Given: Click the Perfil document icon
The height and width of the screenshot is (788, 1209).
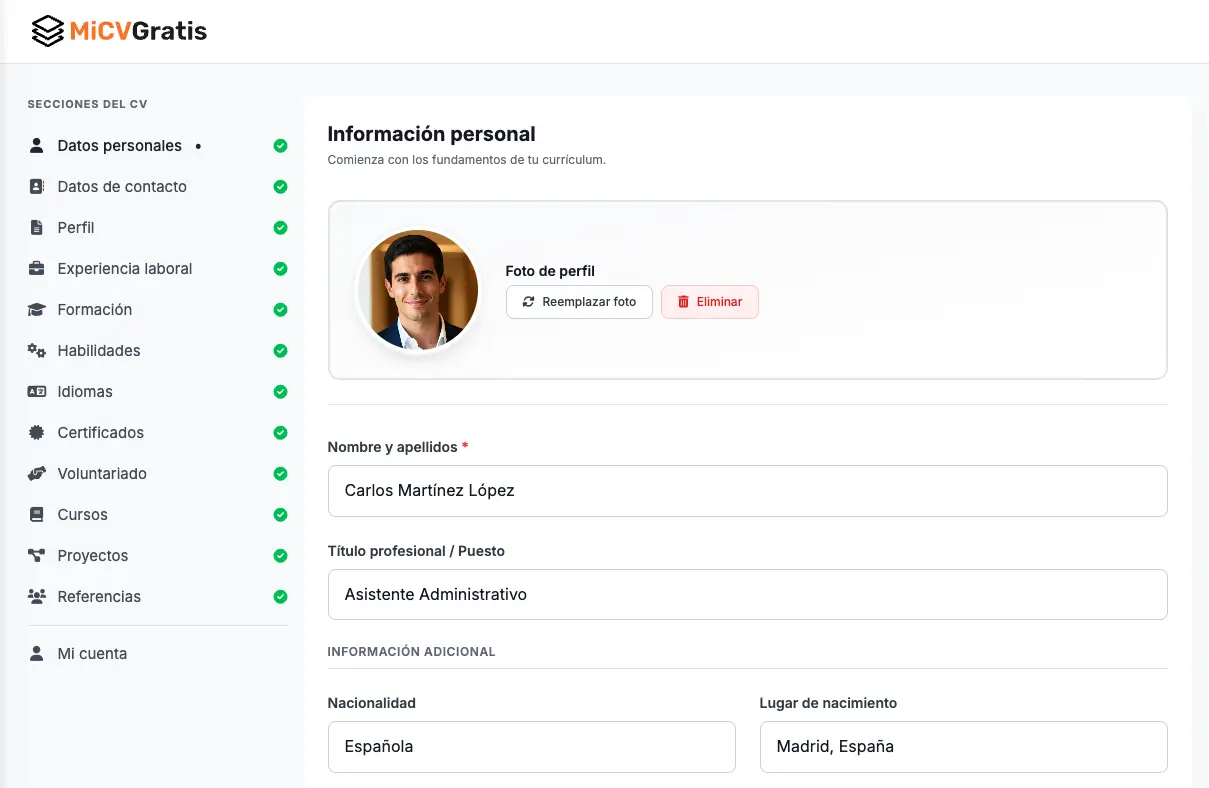Looking at the screenshot, I should 36,227.
